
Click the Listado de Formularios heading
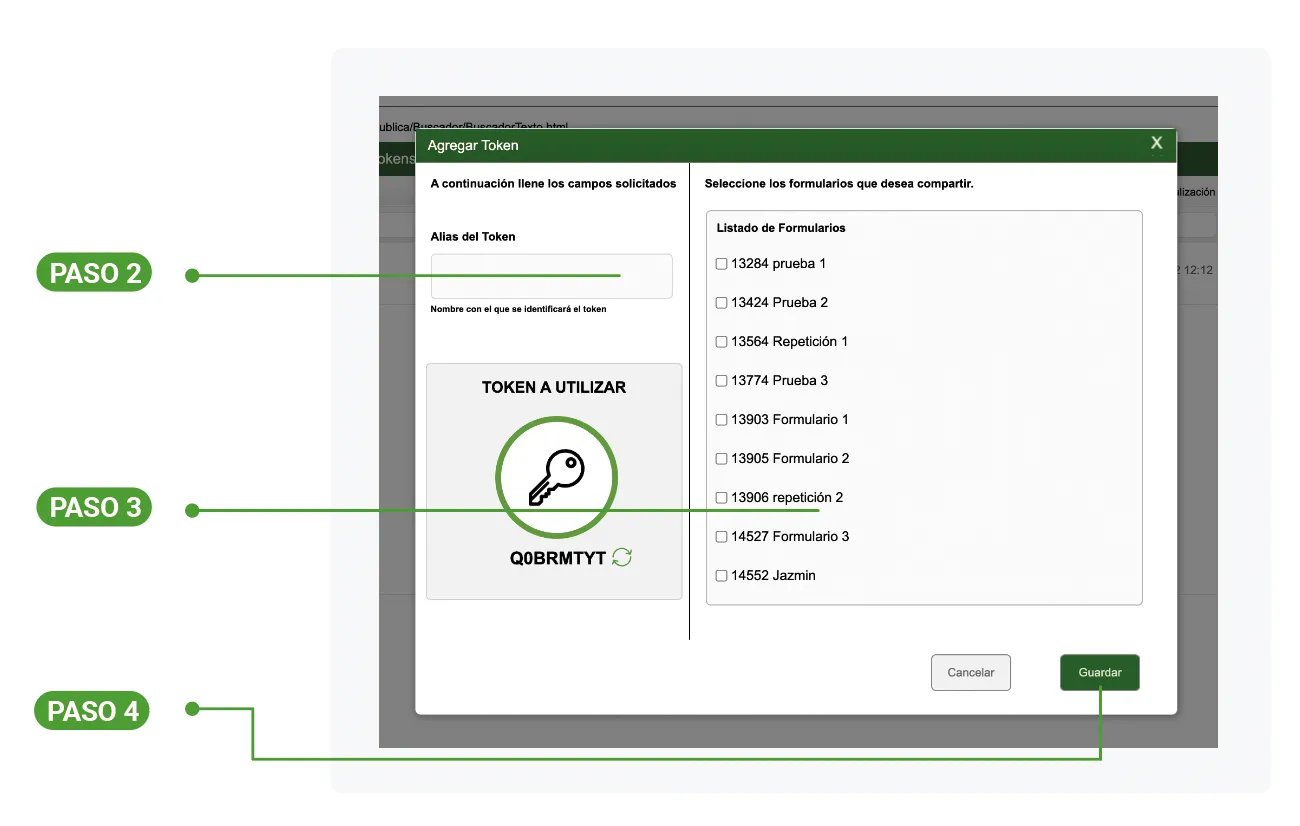point(781,228)
